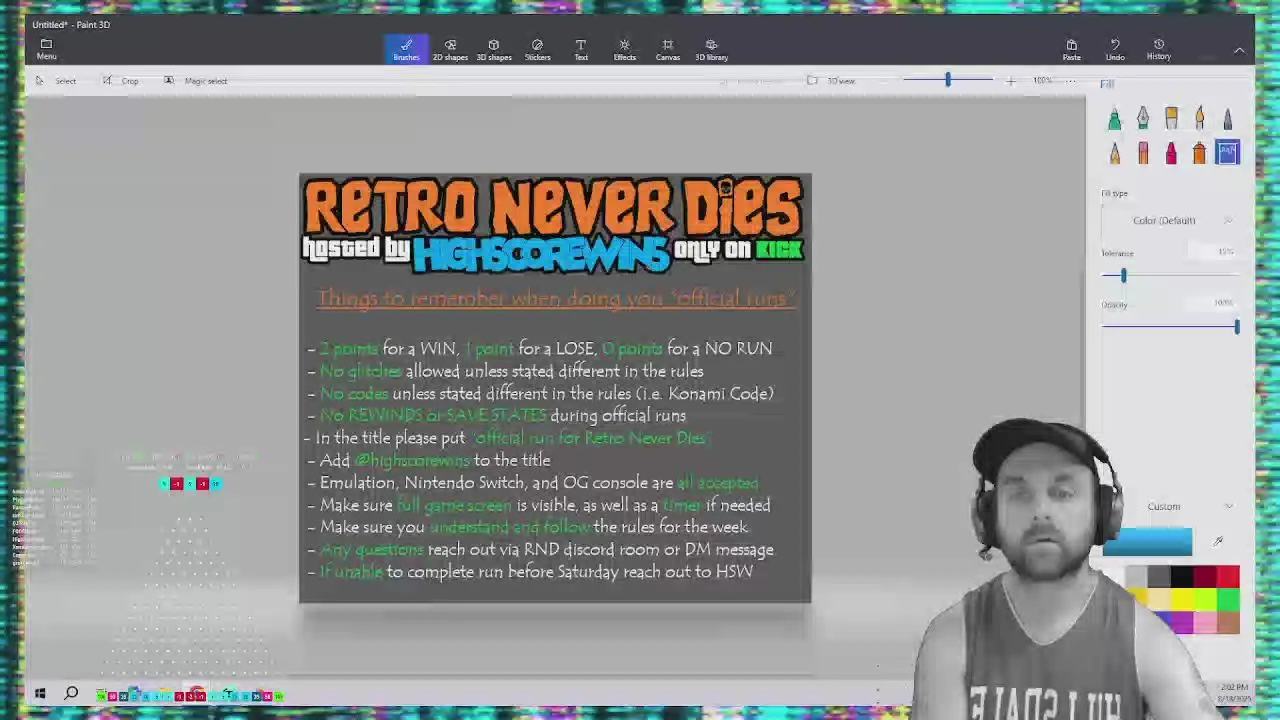Open the Canvas settings tab
Screen dimensions: 1280x720
668,49
